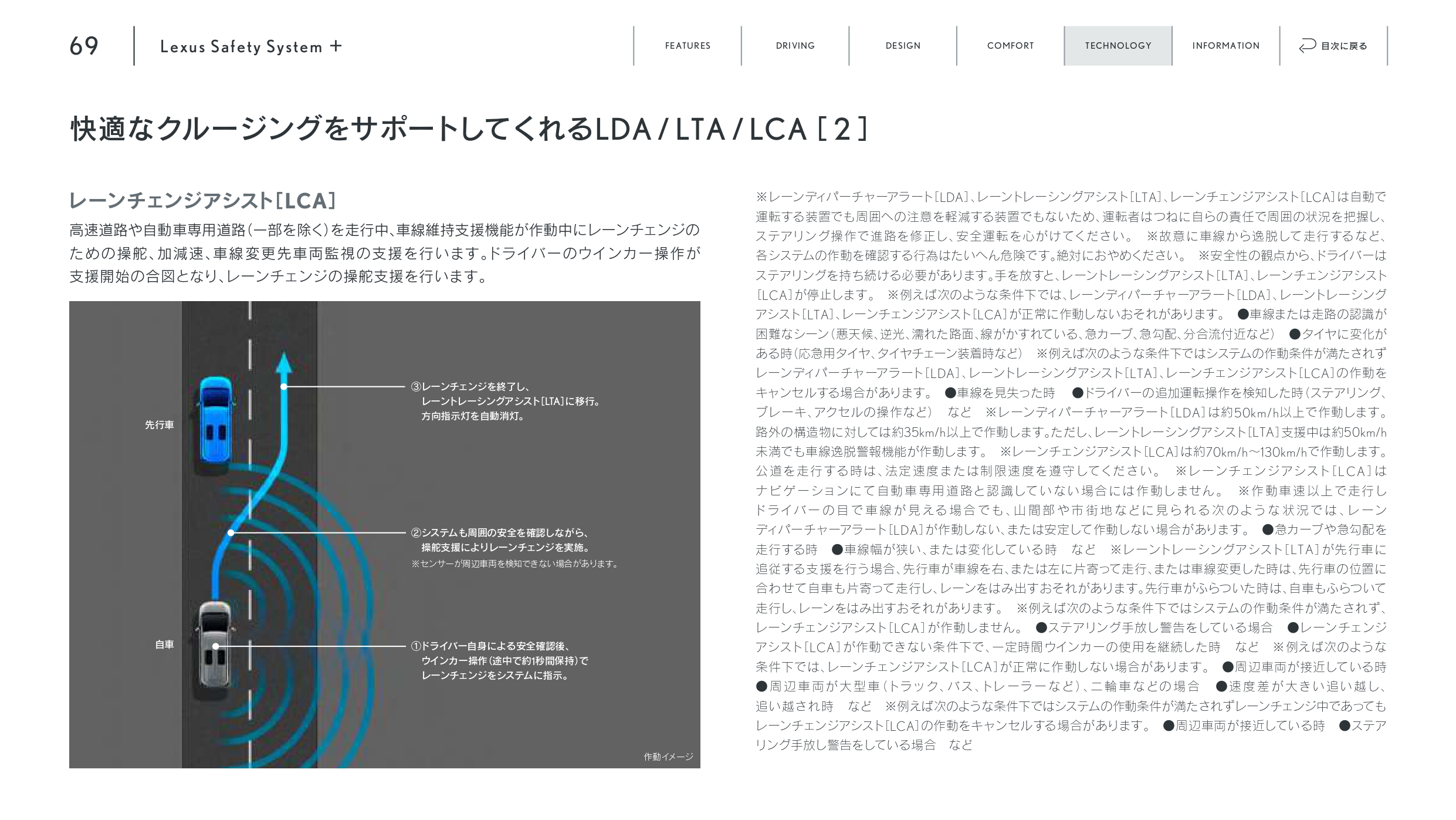1456x820 pixels.
Task: Open the INFORMATION tab
Action: (1225, 46)
